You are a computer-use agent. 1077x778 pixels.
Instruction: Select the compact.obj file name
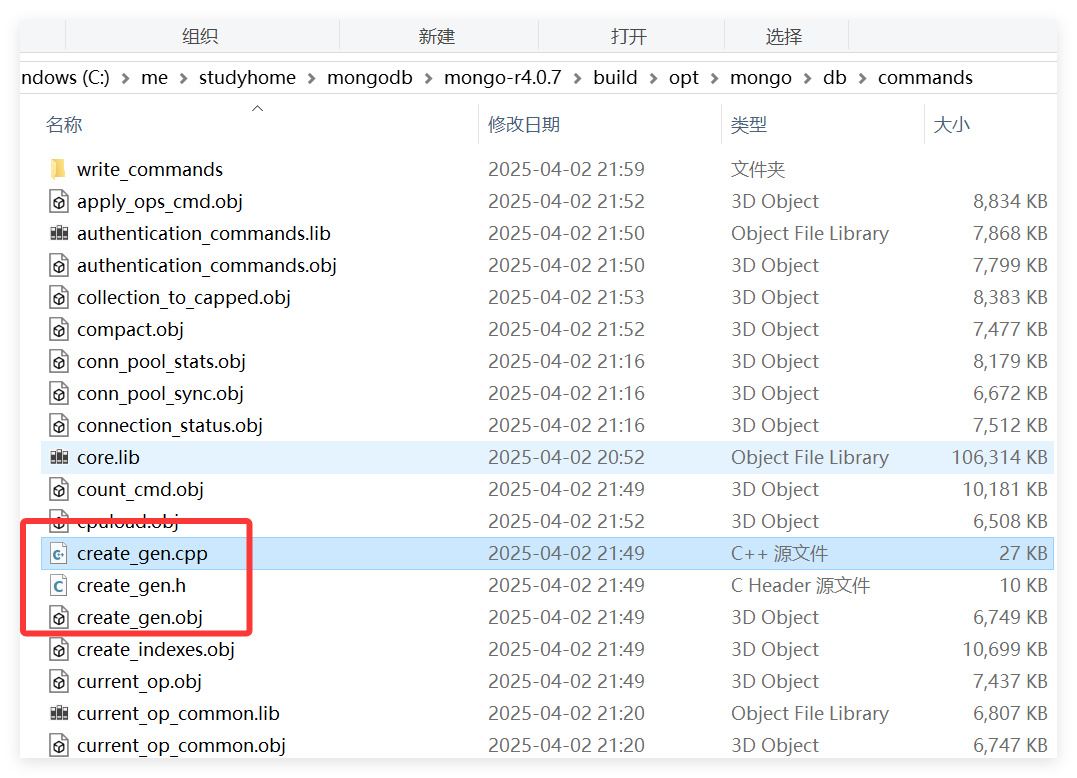point(130,330)
